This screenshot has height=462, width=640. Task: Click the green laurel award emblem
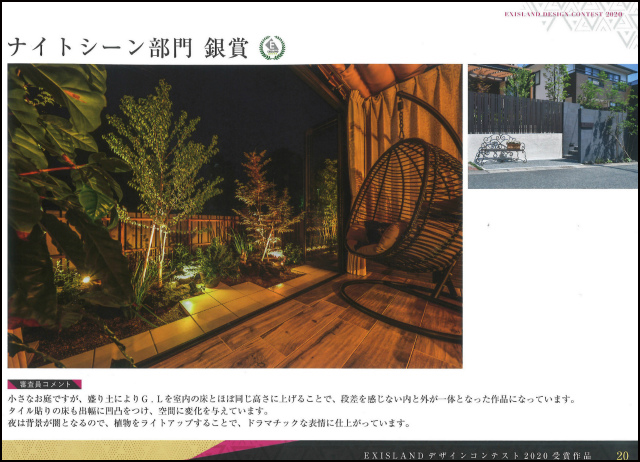272,48
